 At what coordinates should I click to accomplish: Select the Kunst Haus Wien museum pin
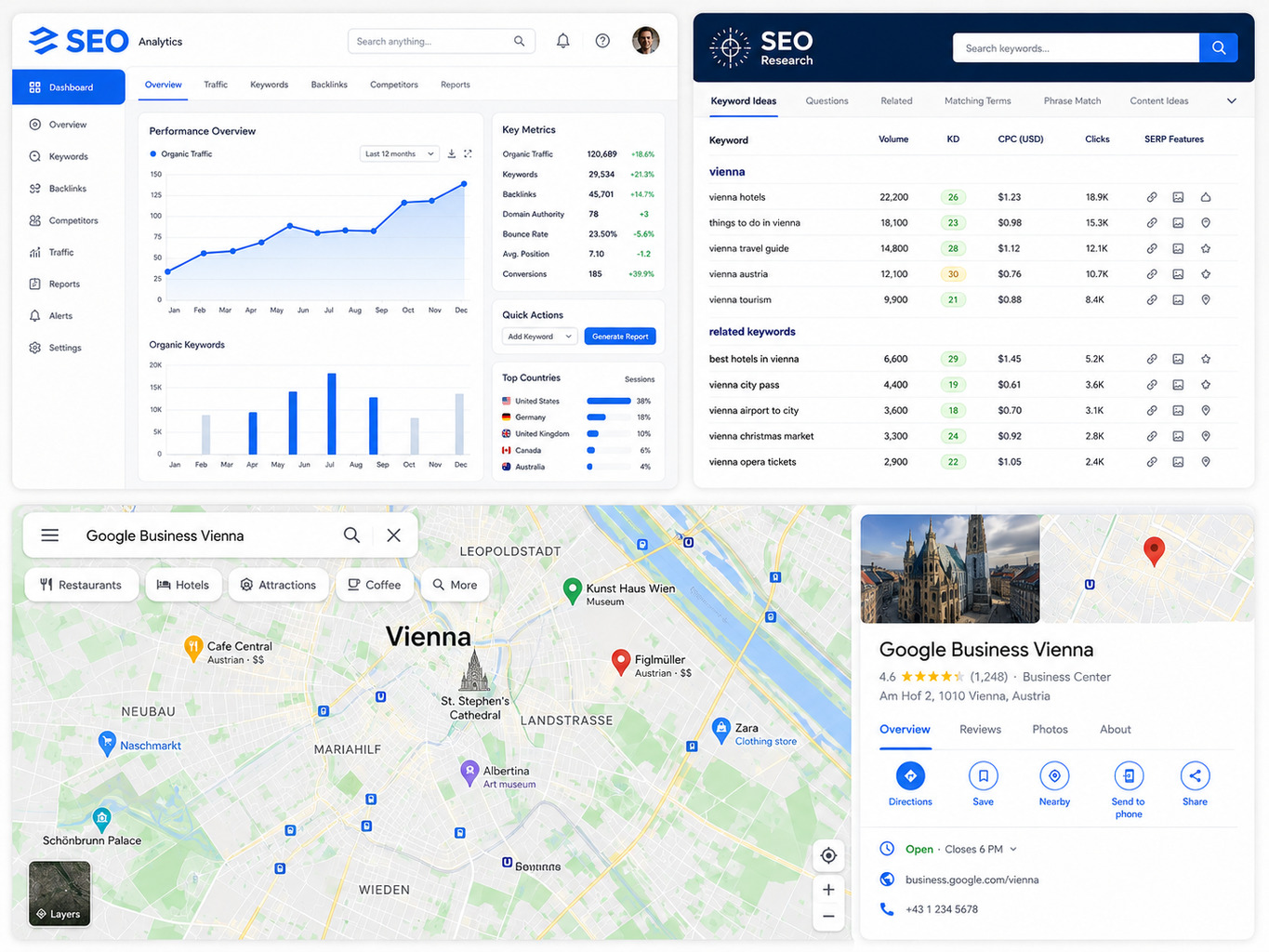(574, 591)
